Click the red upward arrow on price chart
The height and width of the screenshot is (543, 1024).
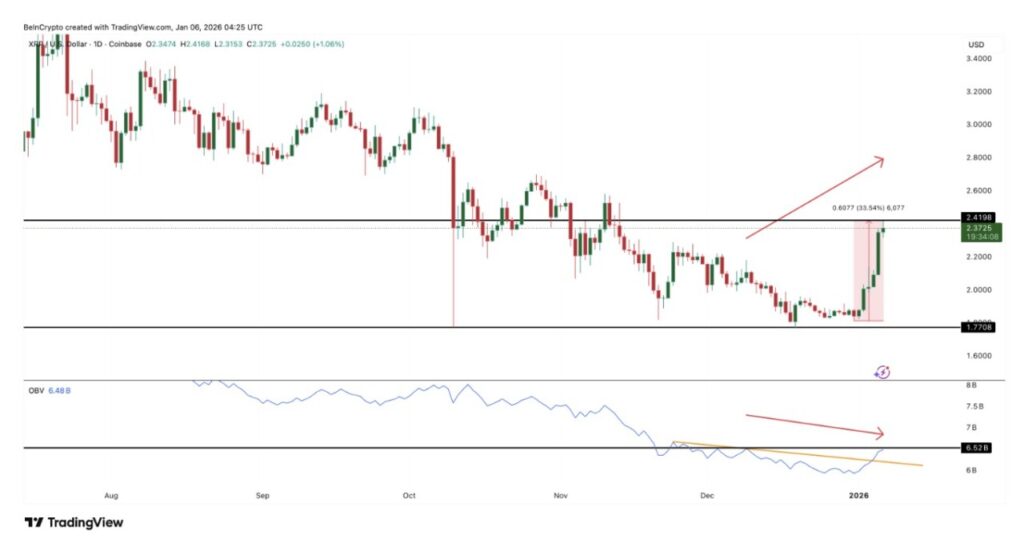815,197
